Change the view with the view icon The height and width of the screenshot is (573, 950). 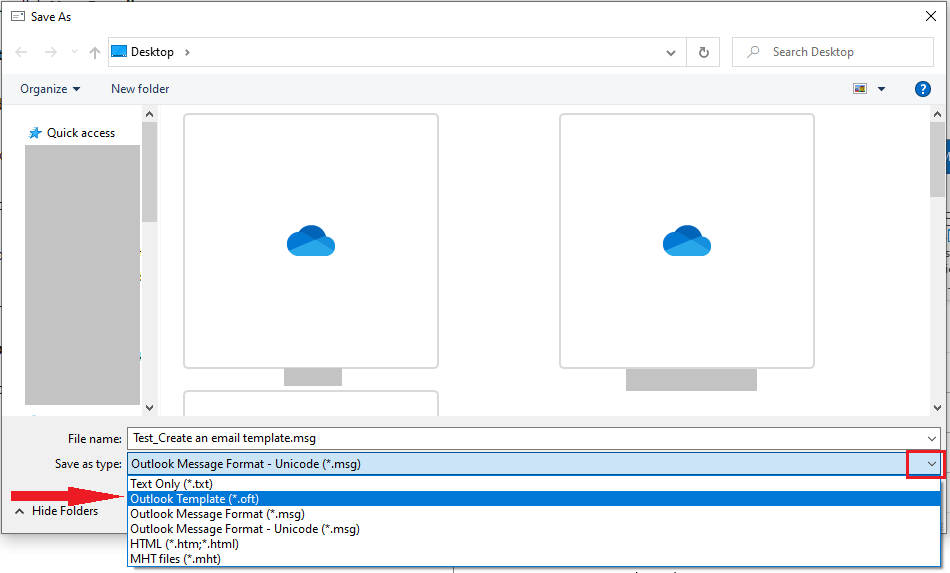(x=860, y=89)
